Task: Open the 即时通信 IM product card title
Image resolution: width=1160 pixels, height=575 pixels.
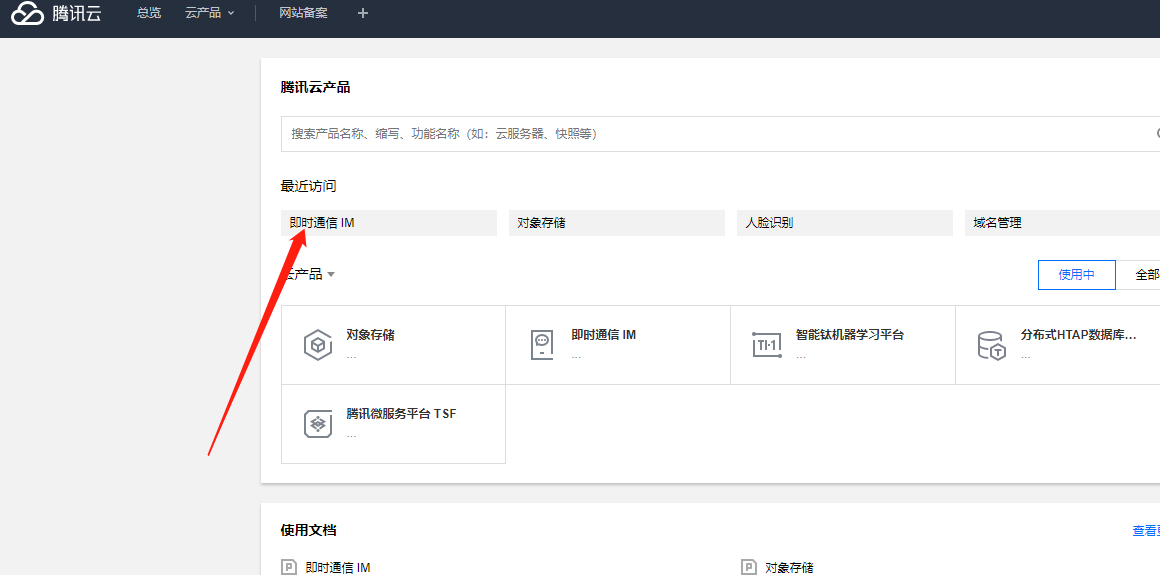Action: (x=604, y=334)
